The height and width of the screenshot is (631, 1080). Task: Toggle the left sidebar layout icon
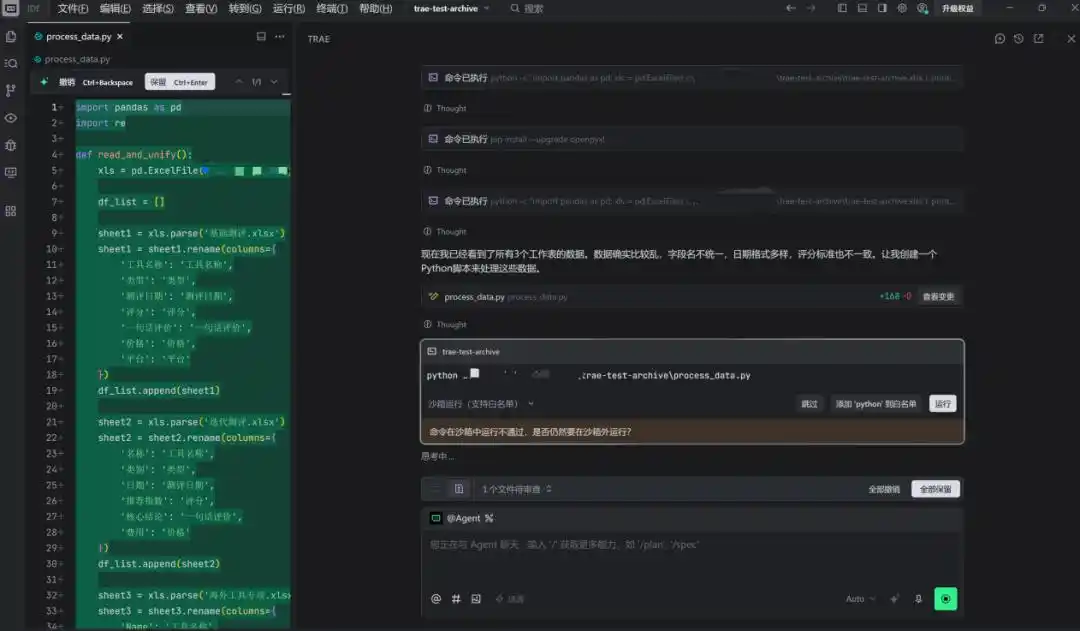[842, 8]
